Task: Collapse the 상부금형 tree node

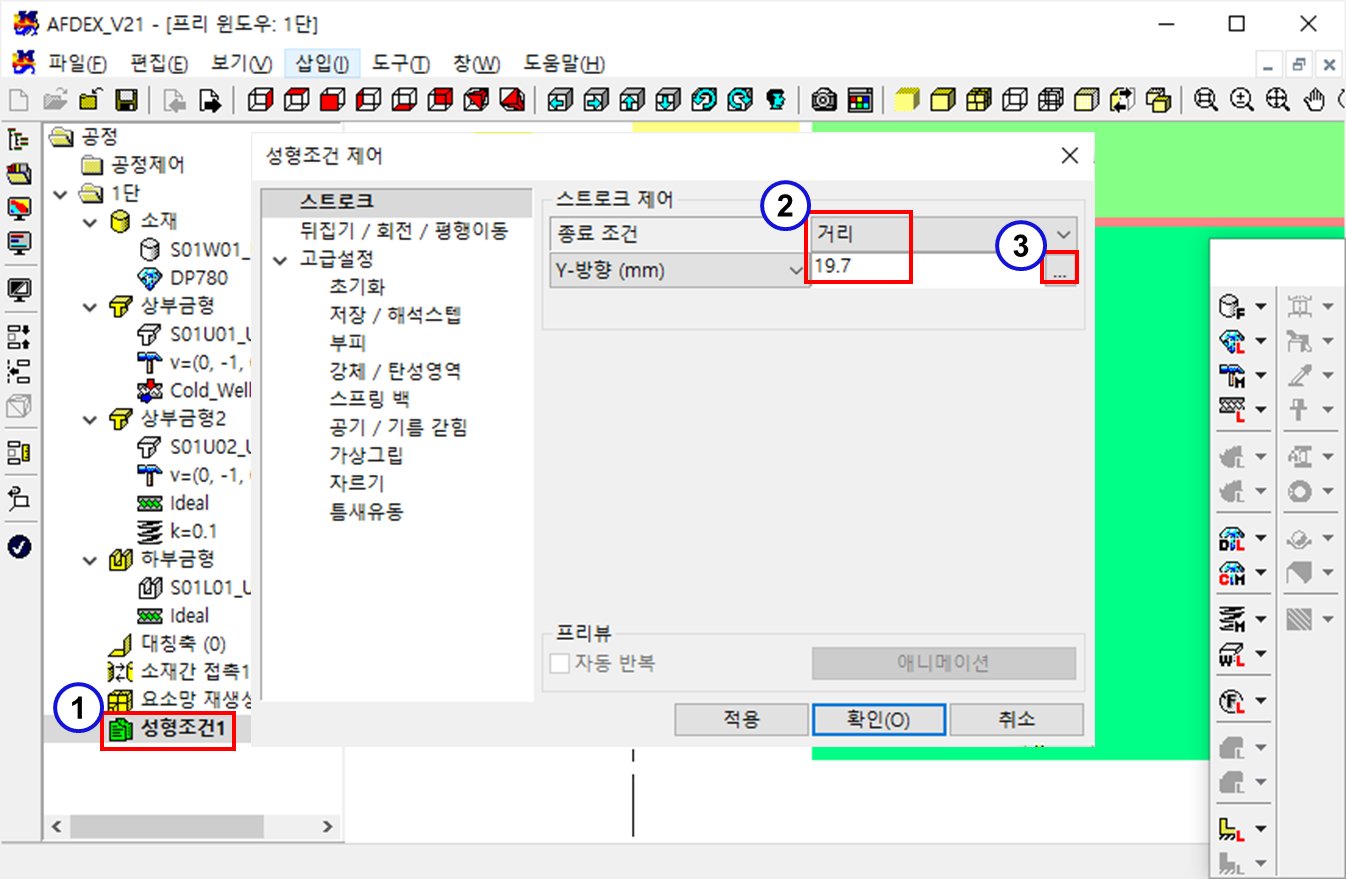Action: (92, 306)
